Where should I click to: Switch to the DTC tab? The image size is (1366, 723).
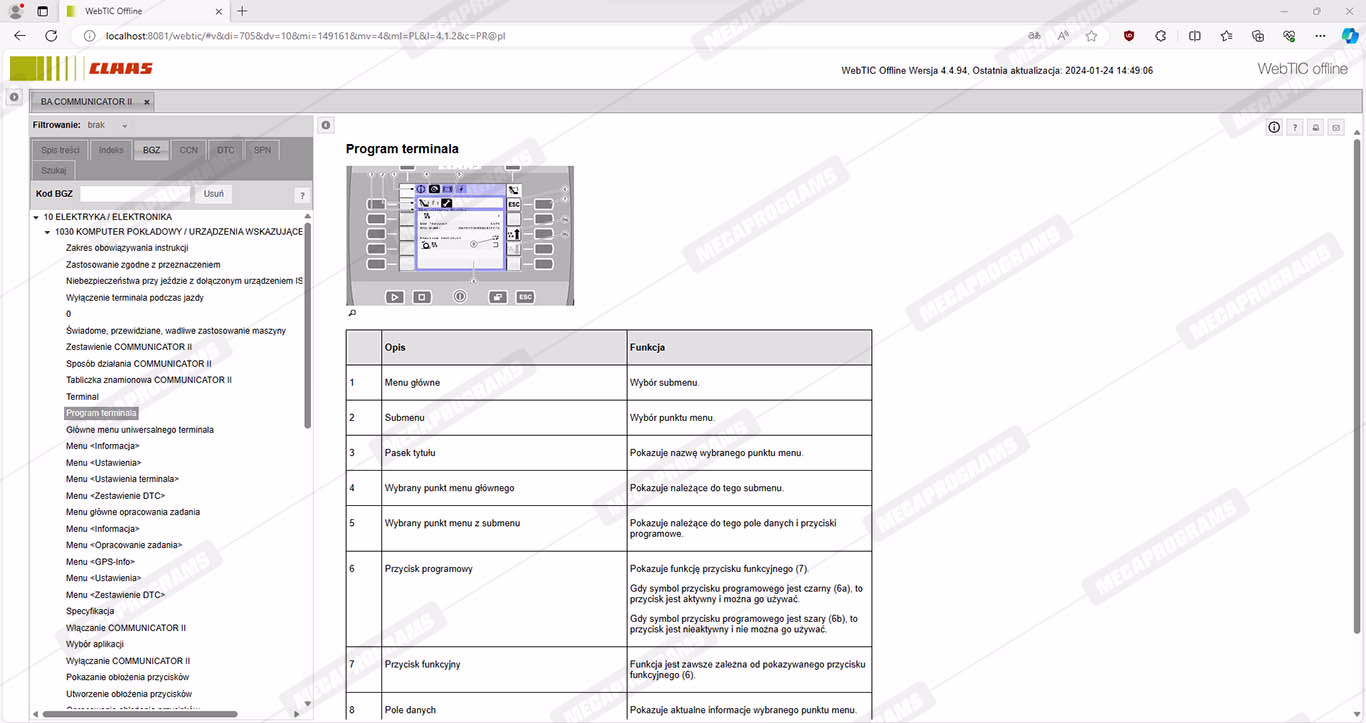tap(226, 150)
